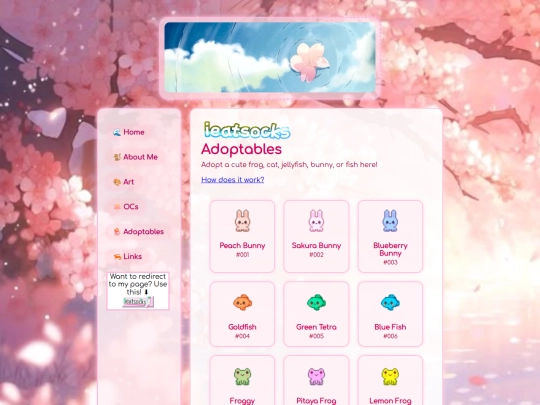Click the wave icon beside Home
The image size is (540, 405).
tap(117, 132)
